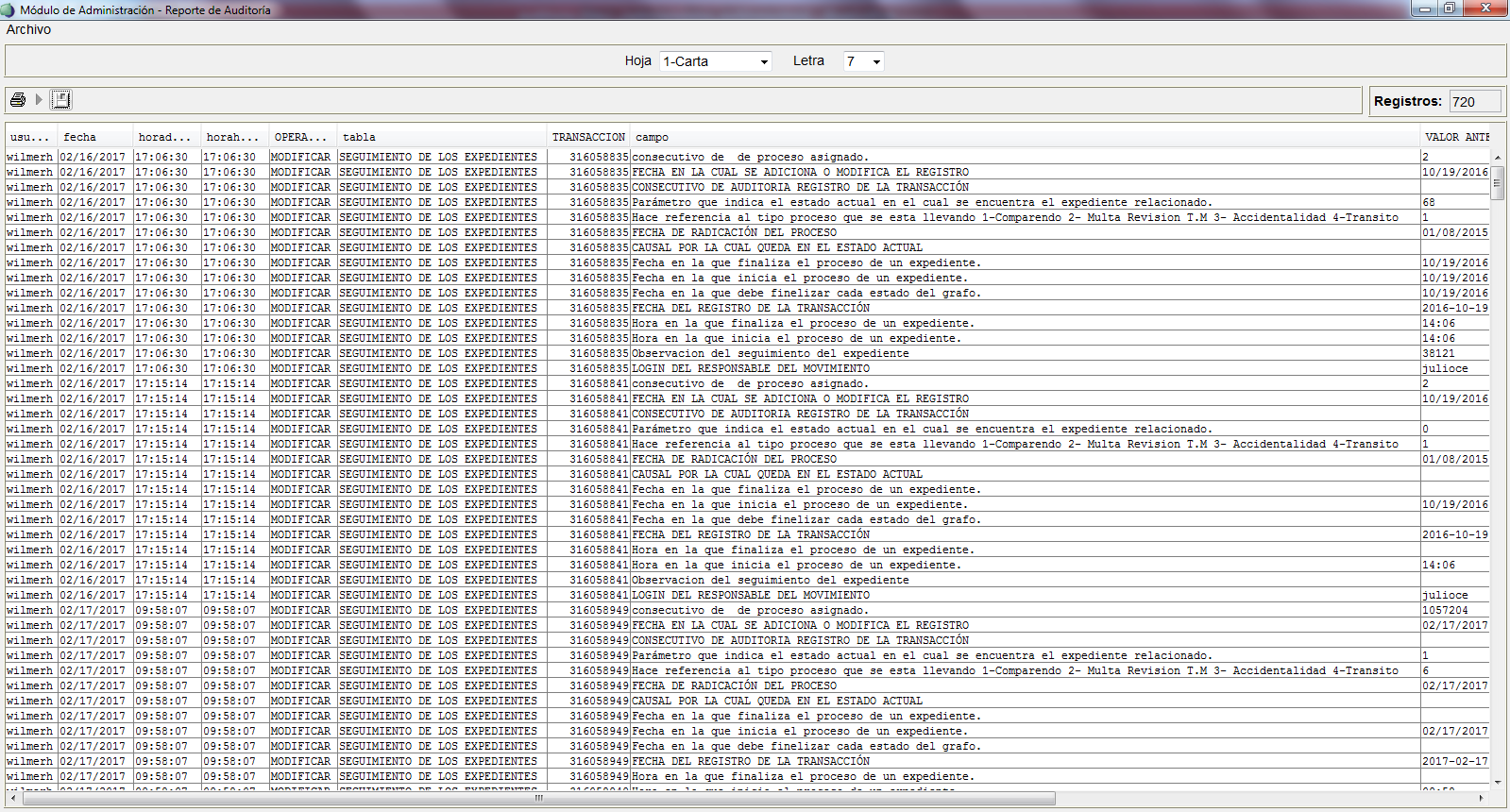Click the TRANSACCION column header
The image size is (1510, 812).
(x=588, y=137)
